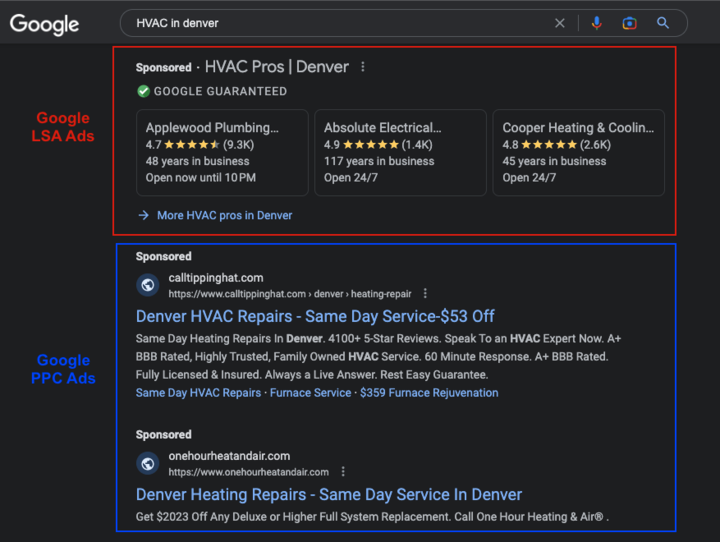Open the Cooper Heating & Cooling card
This screenshot has height=542, width=720.
(x=579, y=152)
